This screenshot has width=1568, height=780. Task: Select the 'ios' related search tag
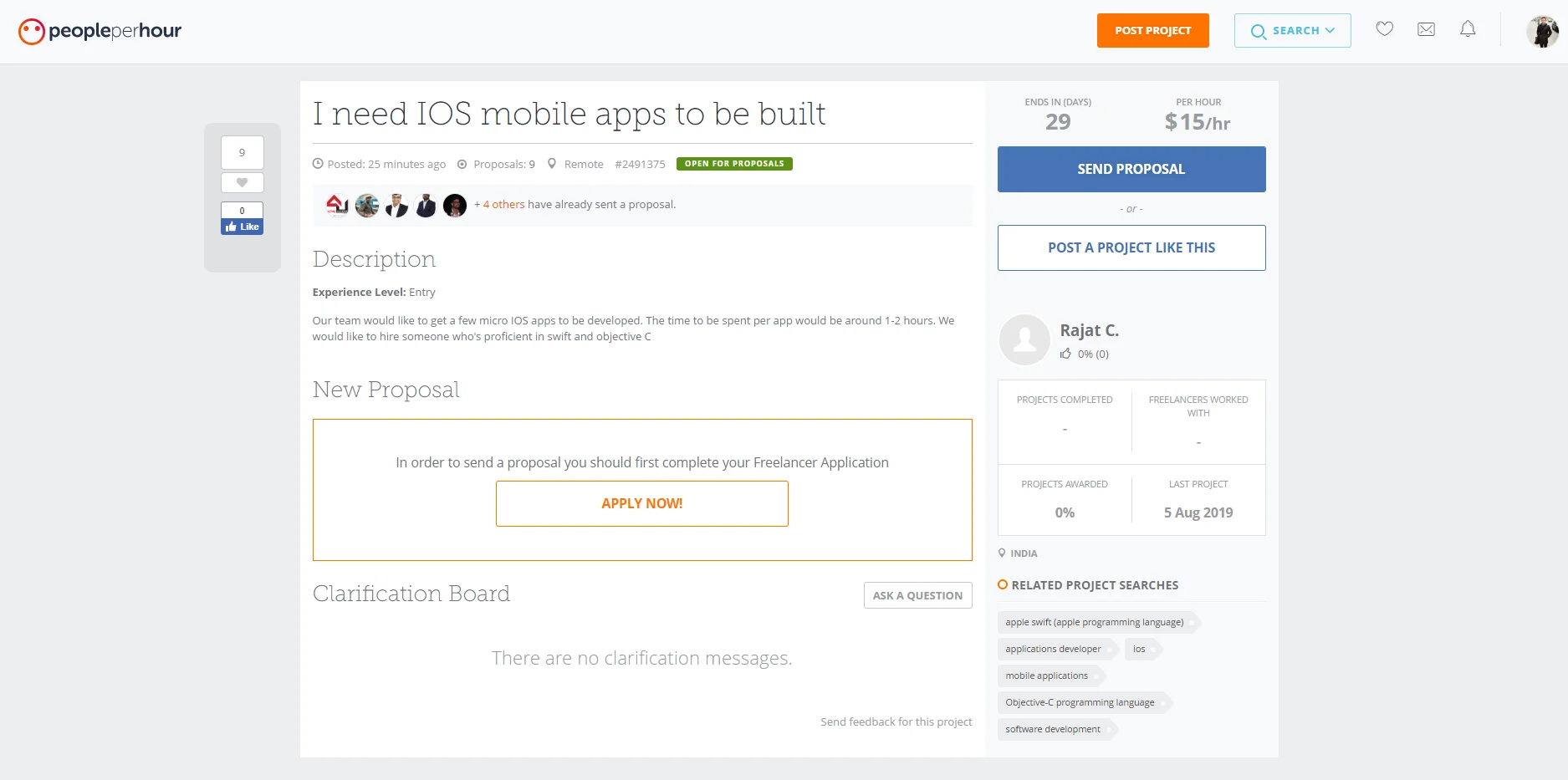pos(1142,649)
